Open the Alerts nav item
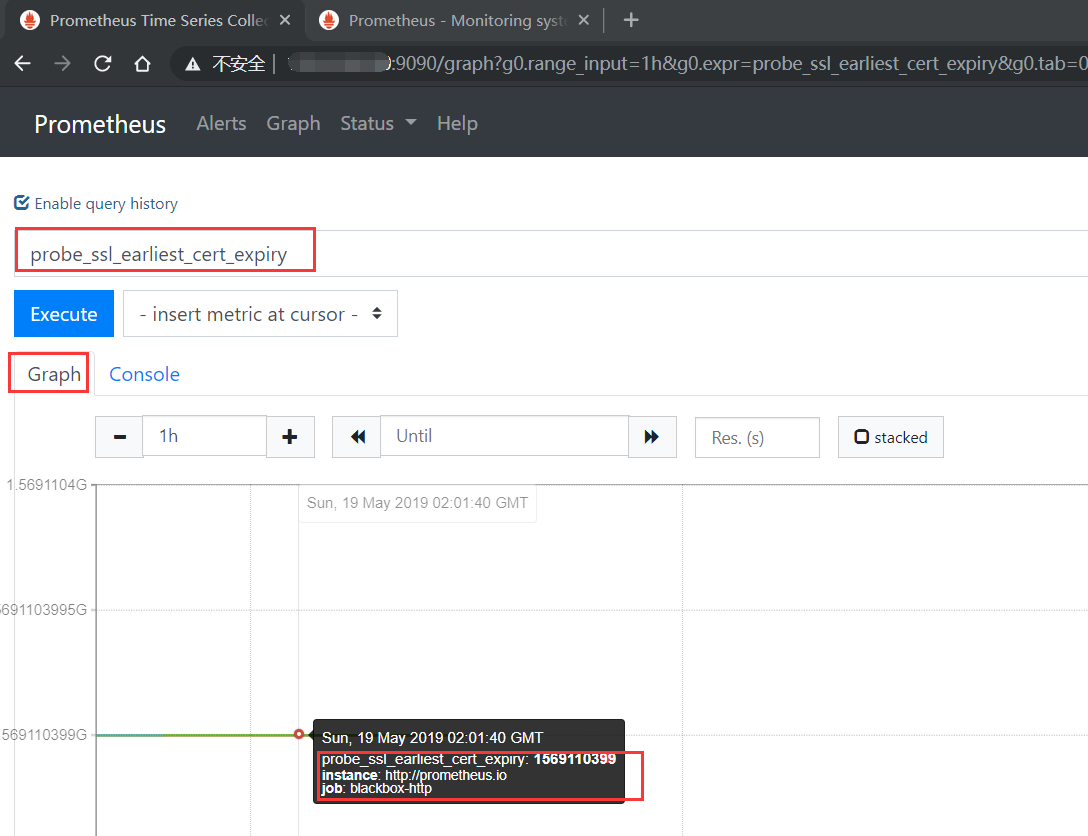1088x836 pixels. click(x=221, y=123)
